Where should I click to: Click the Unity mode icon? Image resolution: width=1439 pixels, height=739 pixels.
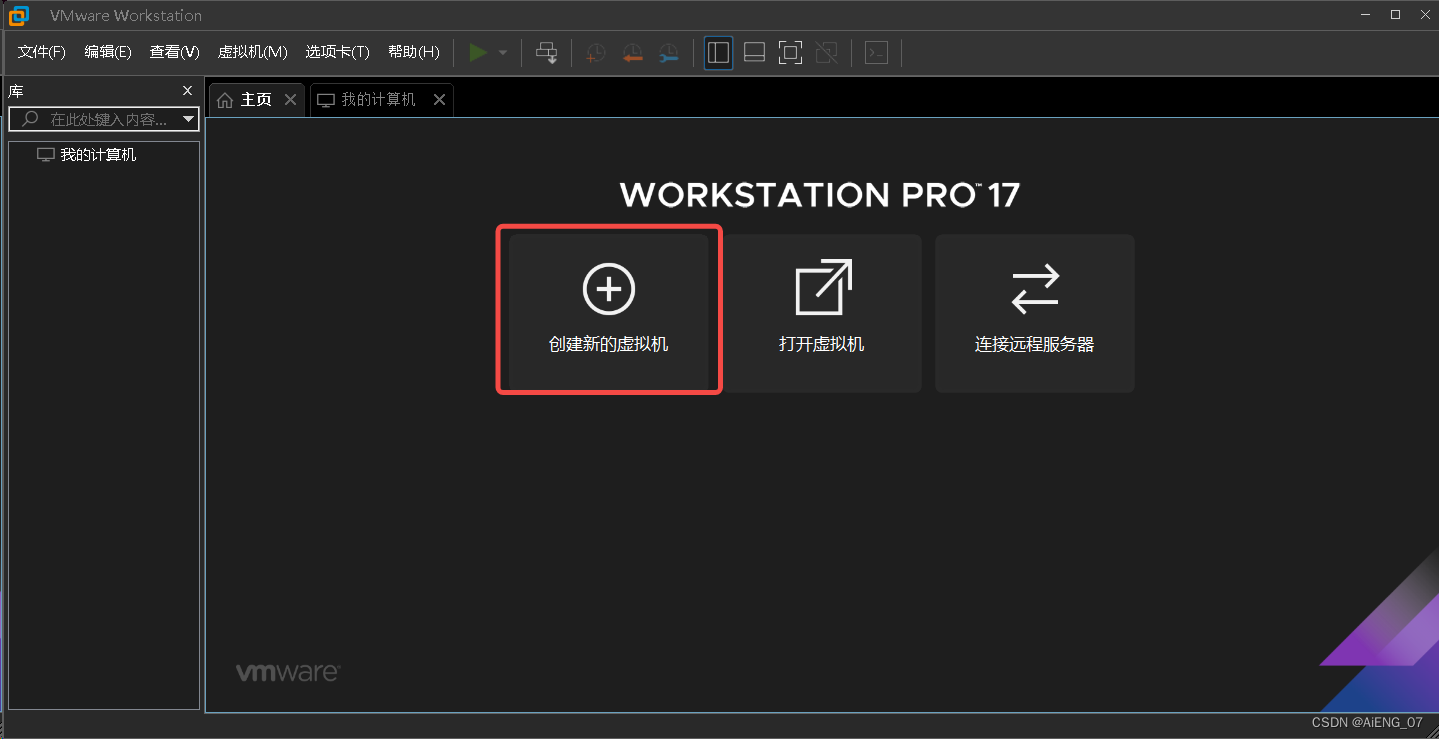[x=826, y=52]
